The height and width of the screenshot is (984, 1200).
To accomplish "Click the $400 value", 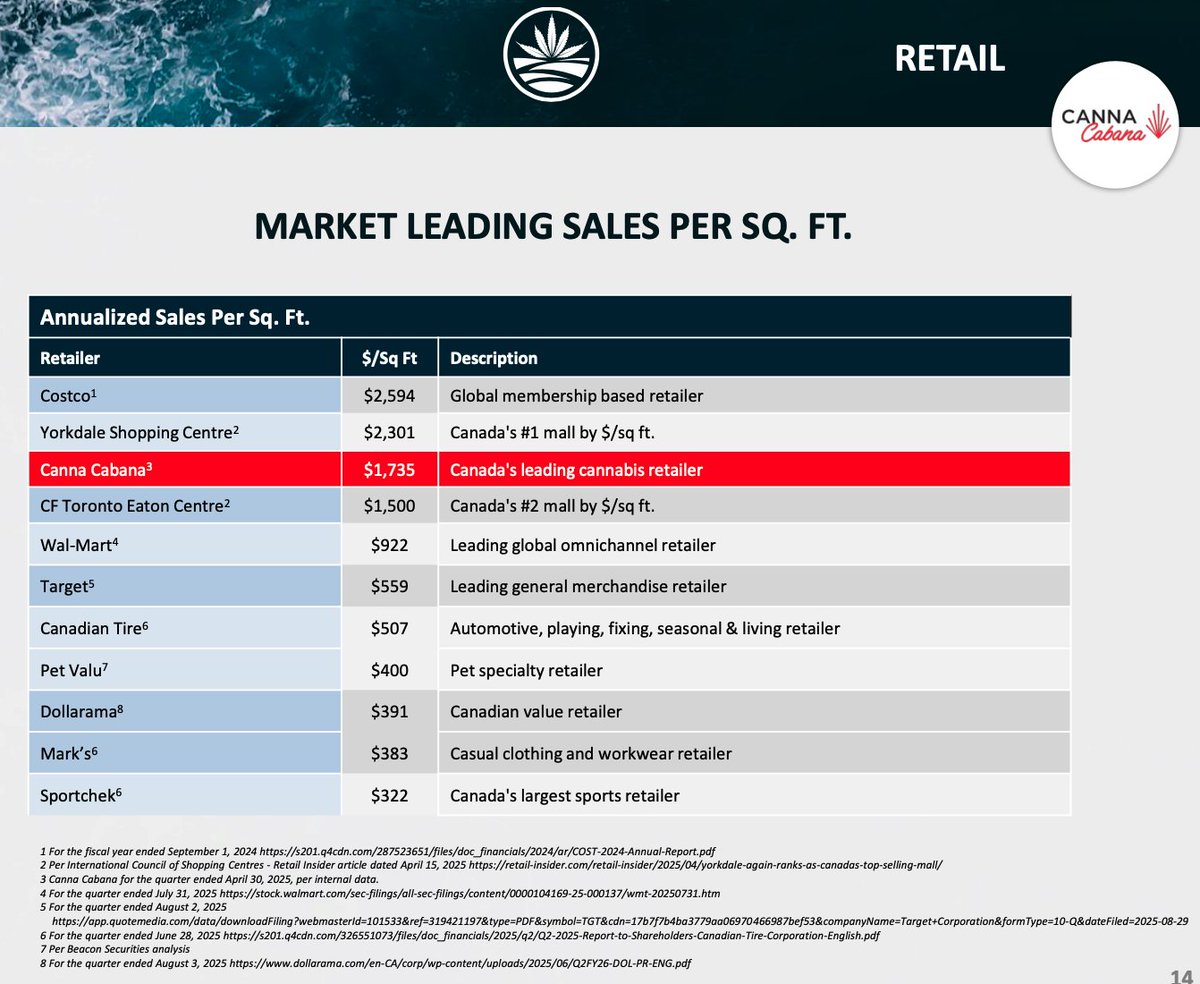I will point(390,670).
